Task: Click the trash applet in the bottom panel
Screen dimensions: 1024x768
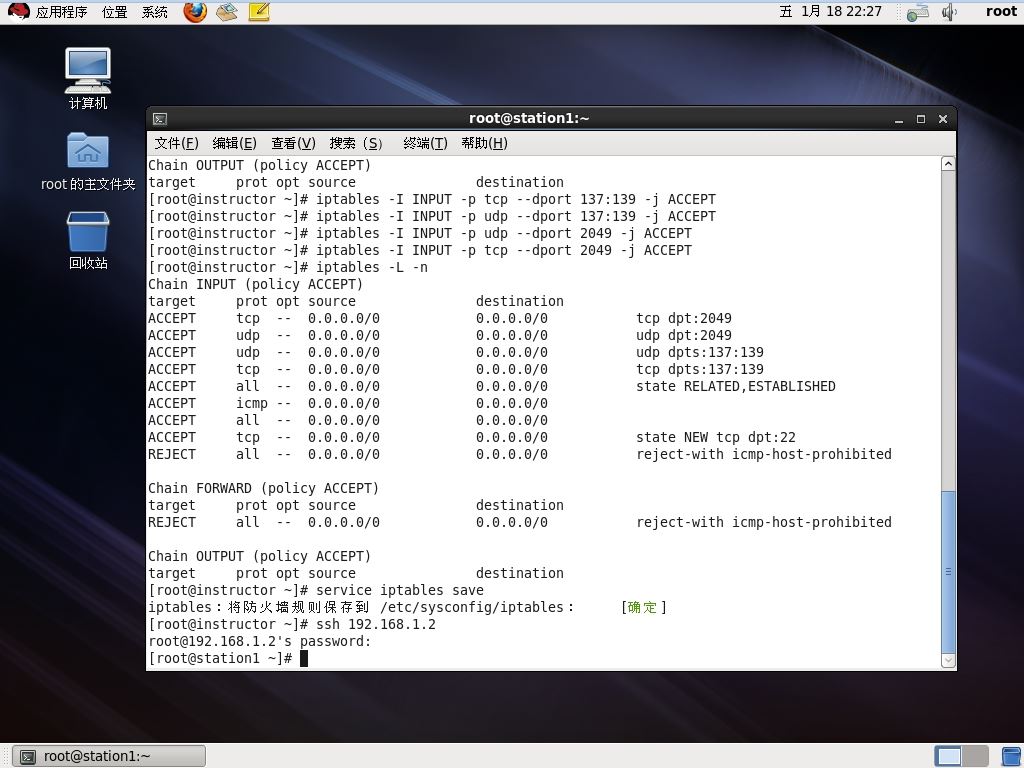Action: 1012,756
